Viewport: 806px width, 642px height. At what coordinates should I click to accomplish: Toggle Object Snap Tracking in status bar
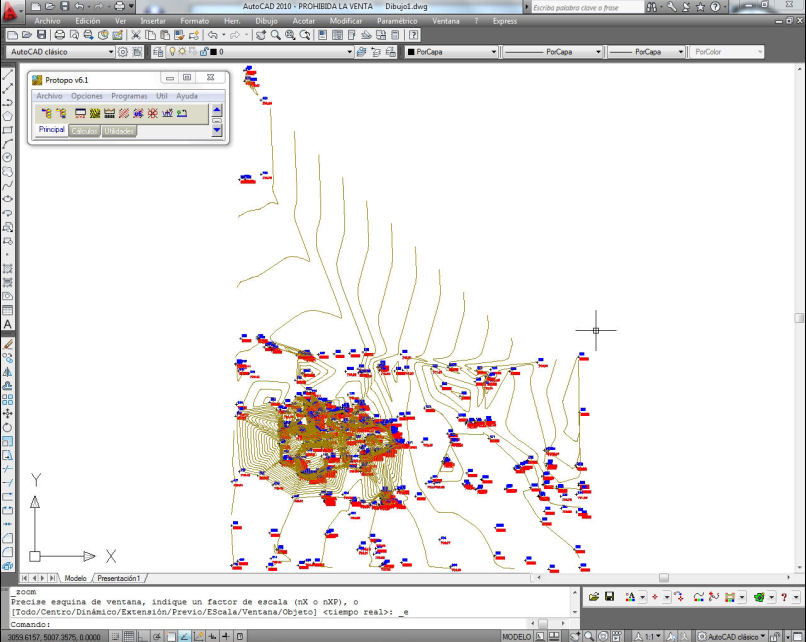tap(185, 636)
